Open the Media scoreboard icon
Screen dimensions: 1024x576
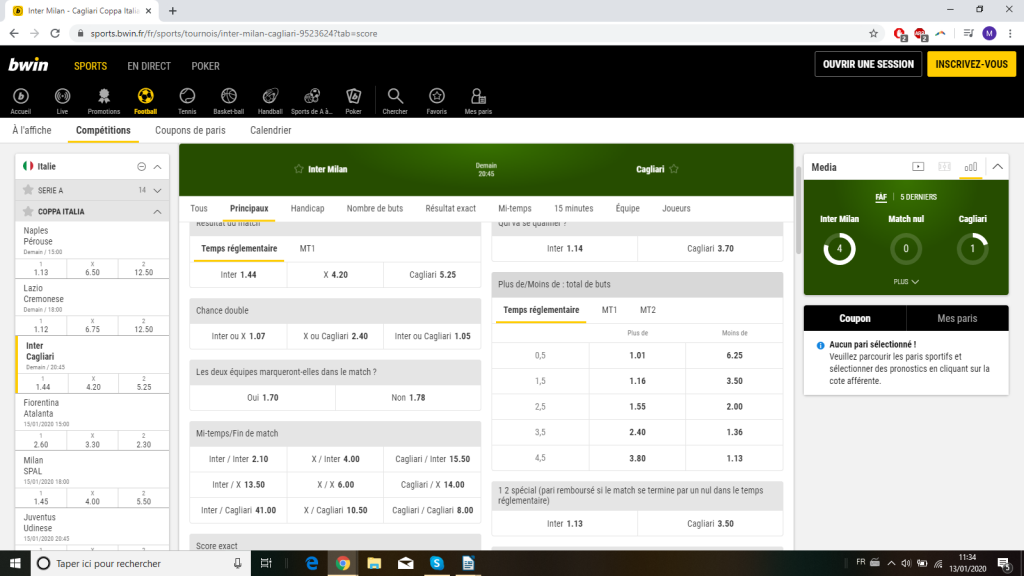coord(944,167)
